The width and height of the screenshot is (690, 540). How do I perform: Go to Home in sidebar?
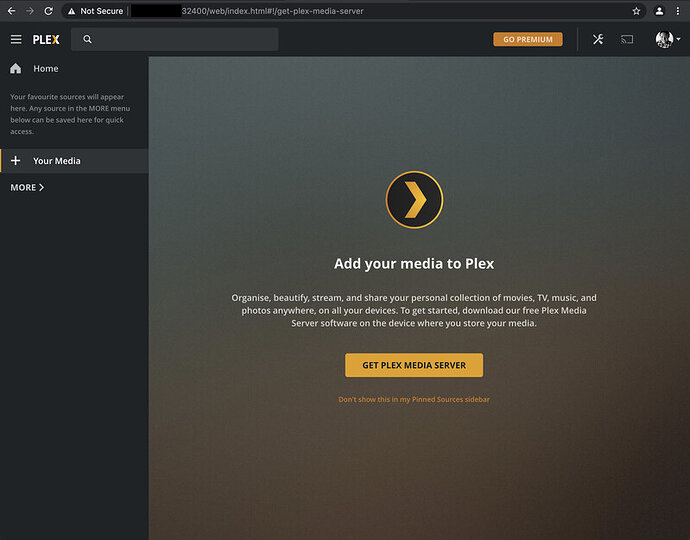point(74,69)
